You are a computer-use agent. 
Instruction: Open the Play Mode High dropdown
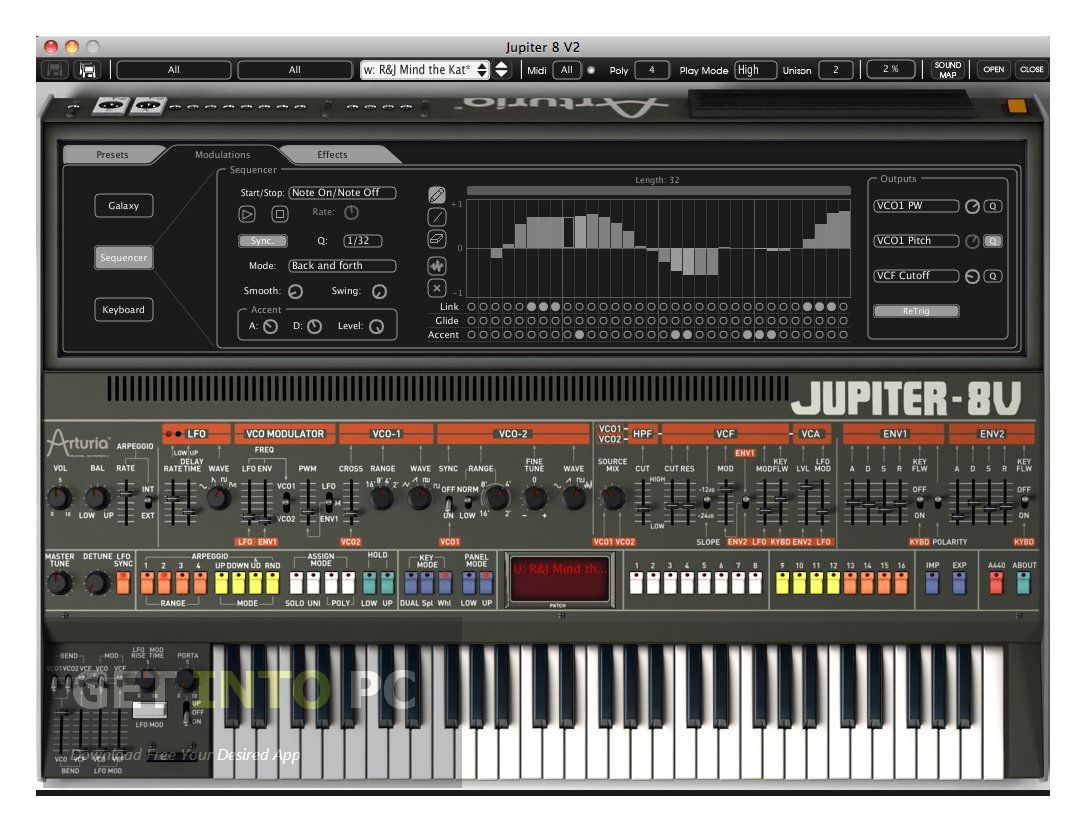coord(755,70)
